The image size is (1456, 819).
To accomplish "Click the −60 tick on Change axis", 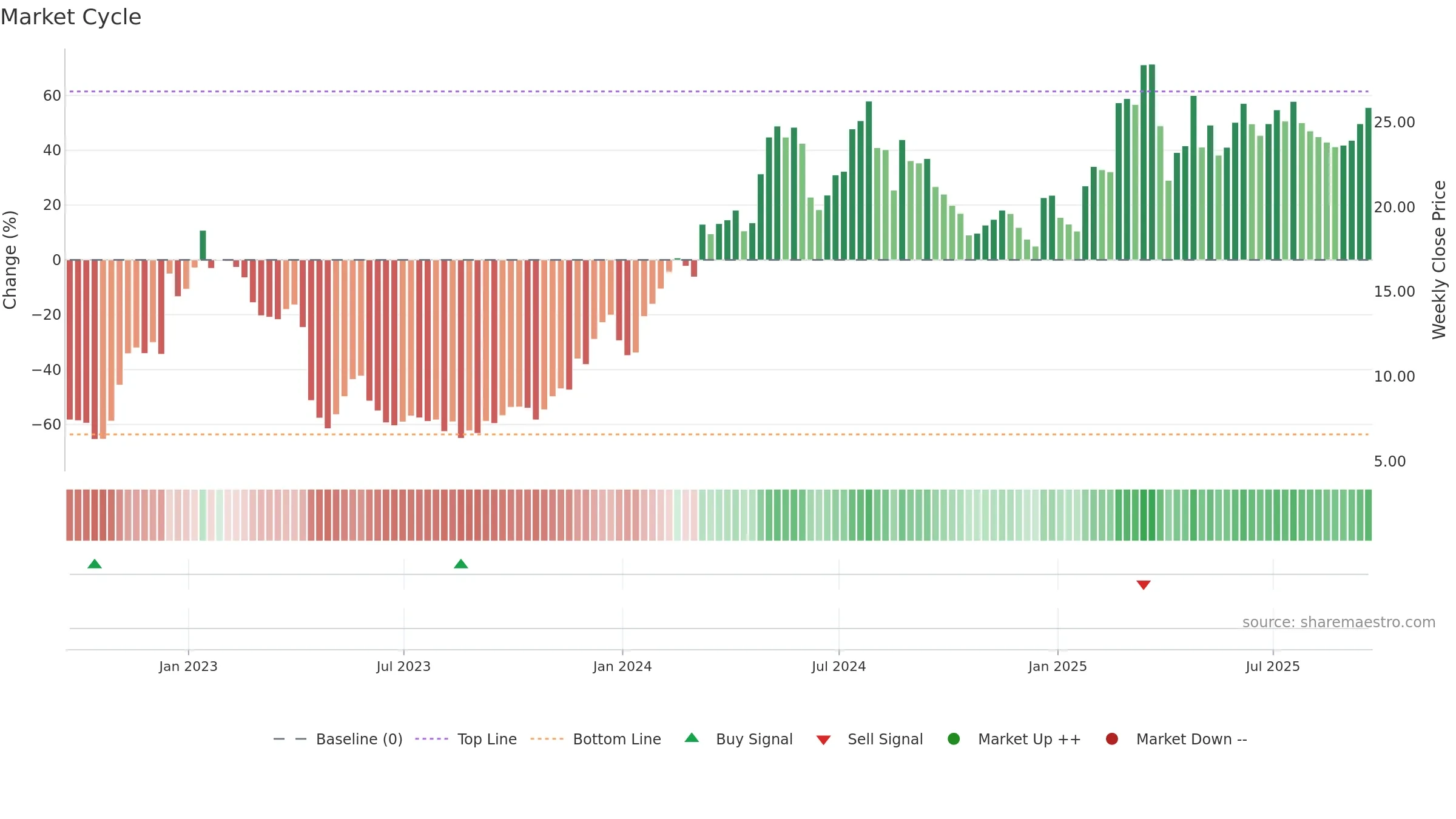I will pyautogui.click(x=47, y=425).
